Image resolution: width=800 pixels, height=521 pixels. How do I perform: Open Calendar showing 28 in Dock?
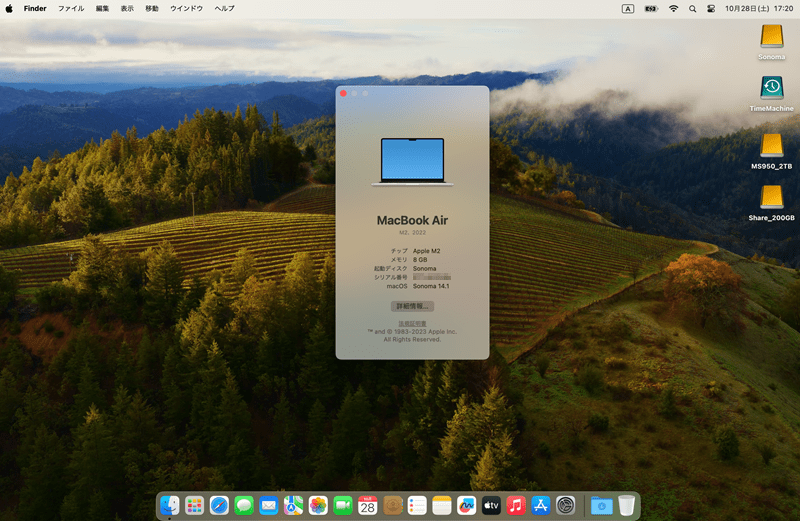pyautogui.click(x=367, y=506)
